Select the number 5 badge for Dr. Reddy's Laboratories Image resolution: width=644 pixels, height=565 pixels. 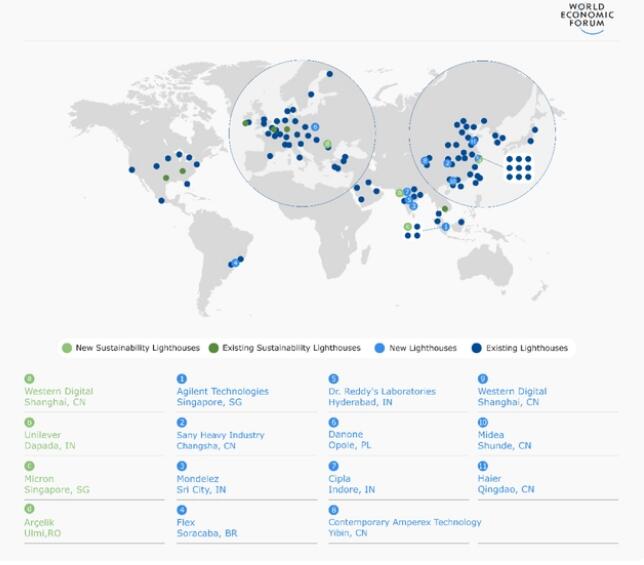(333, 379)
